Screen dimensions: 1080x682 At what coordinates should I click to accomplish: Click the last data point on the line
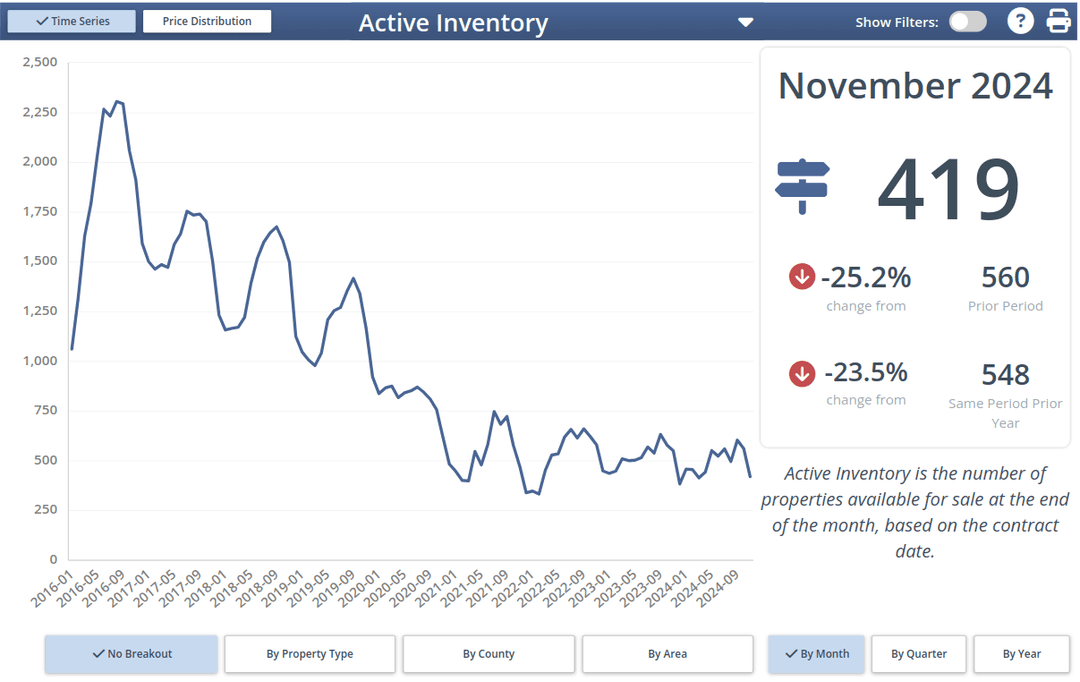750,476
